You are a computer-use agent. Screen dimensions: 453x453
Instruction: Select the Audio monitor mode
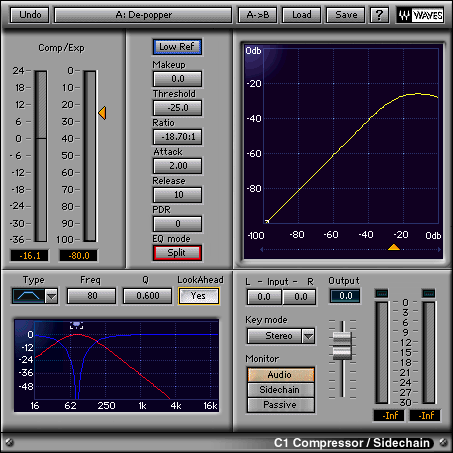pyautogui.click(x=281, y=375)
